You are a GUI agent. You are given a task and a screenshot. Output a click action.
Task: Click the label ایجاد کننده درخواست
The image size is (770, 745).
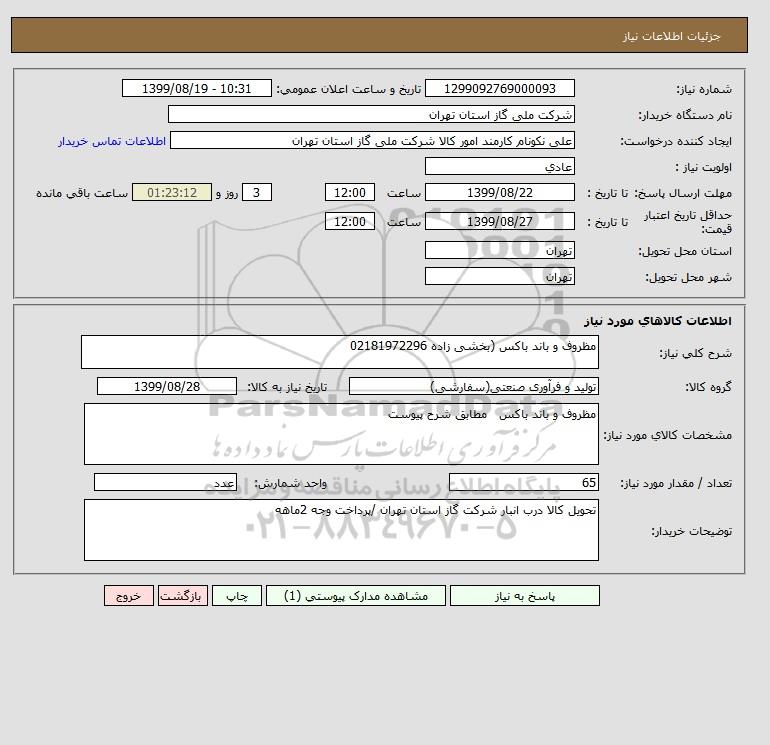coord(676,141)
